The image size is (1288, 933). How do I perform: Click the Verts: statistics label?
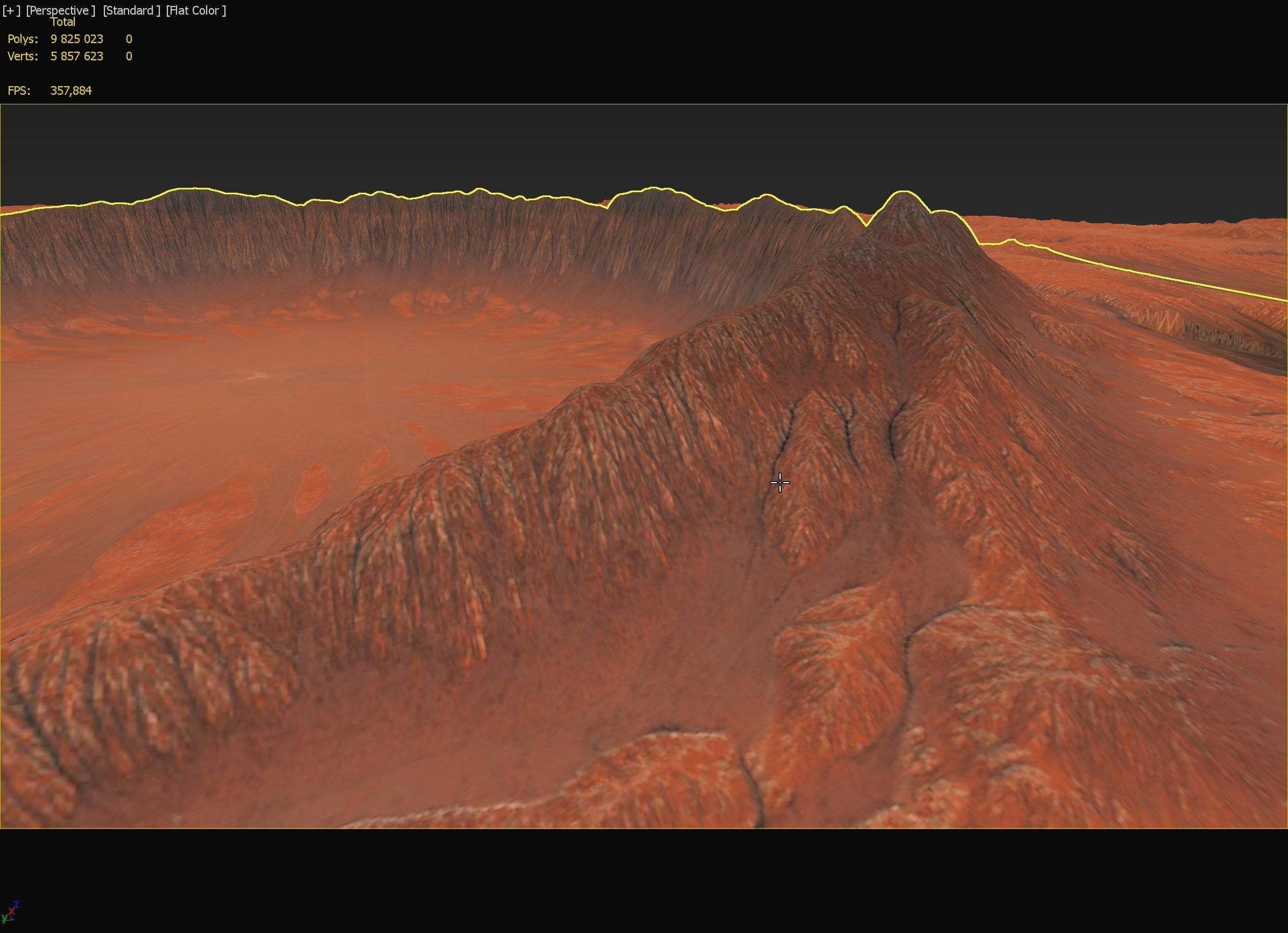point(23,56)
